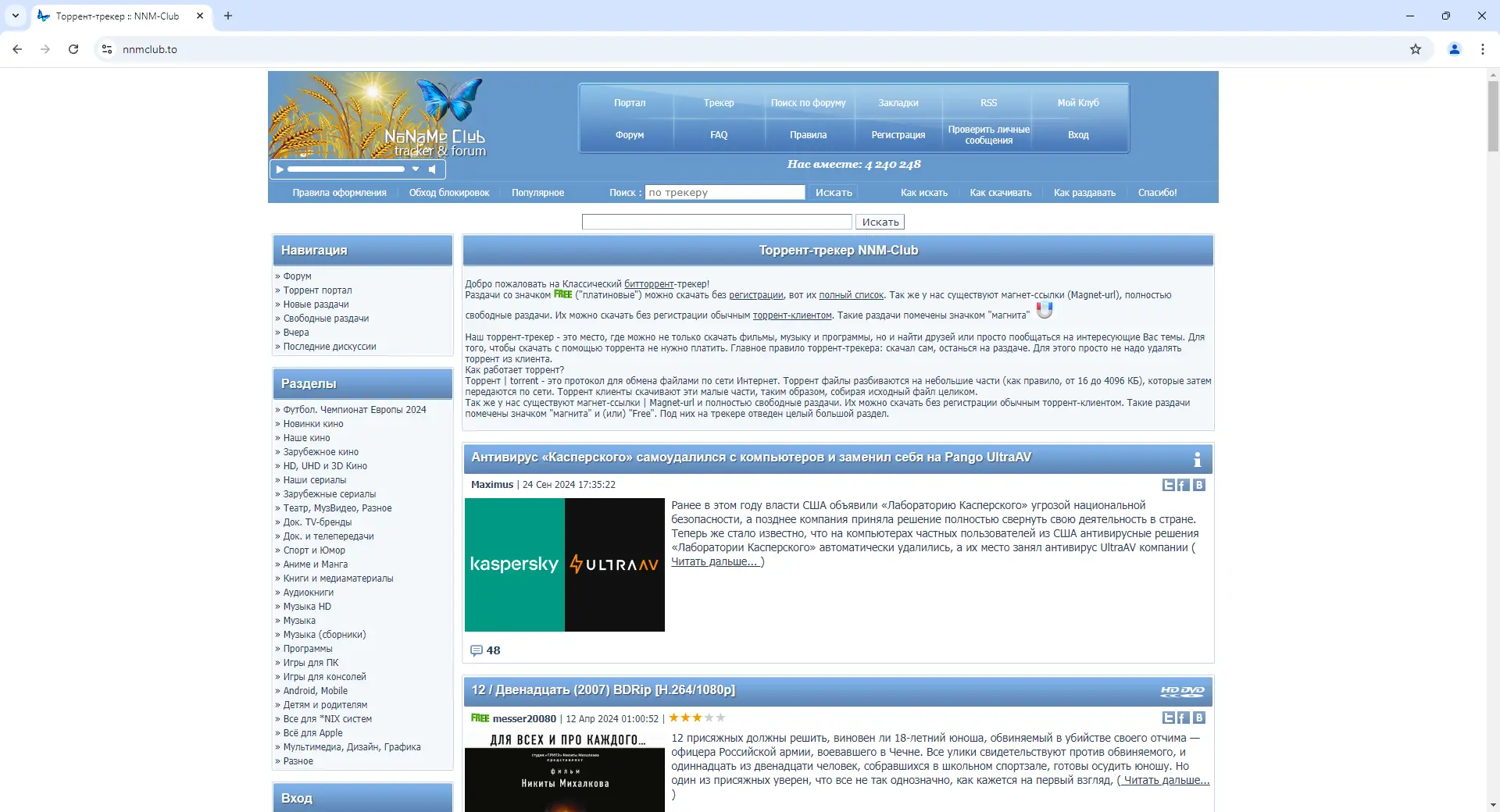
Task: Click the HD DVD badge on Двенадцать post
Action: [1183, 691]
